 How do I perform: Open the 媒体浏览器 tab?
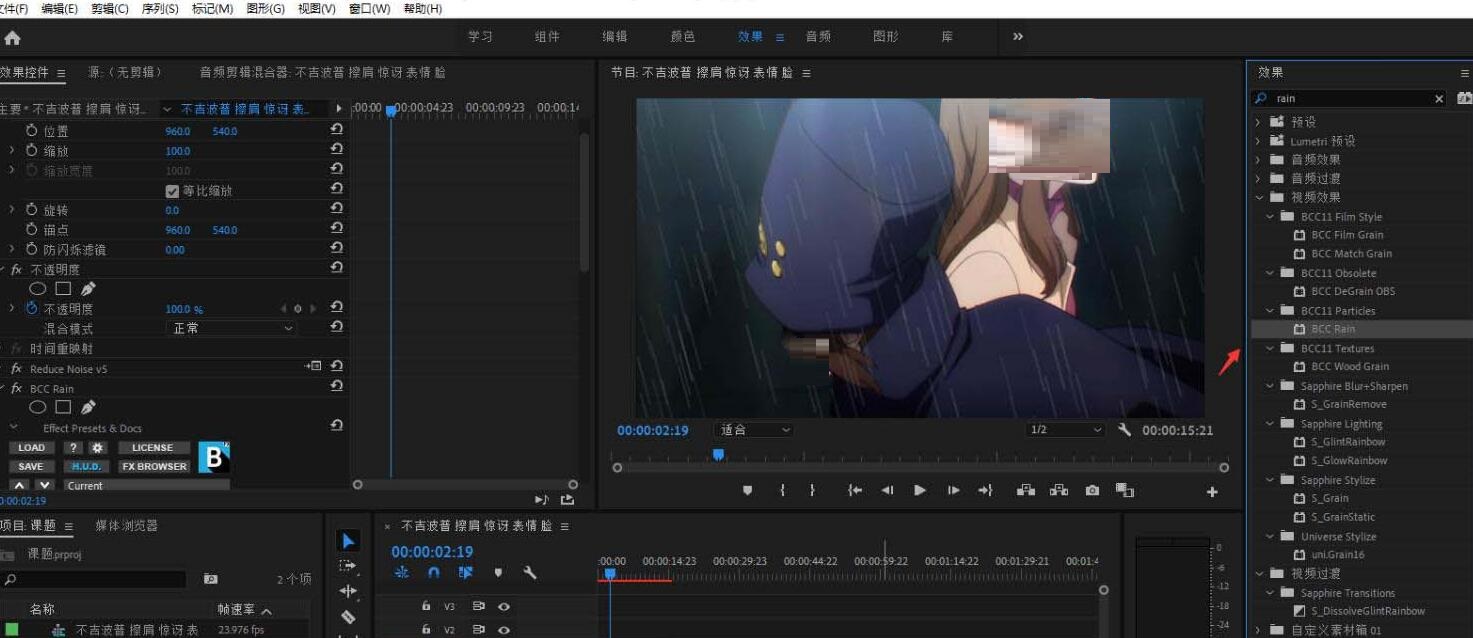pos(127,526)
